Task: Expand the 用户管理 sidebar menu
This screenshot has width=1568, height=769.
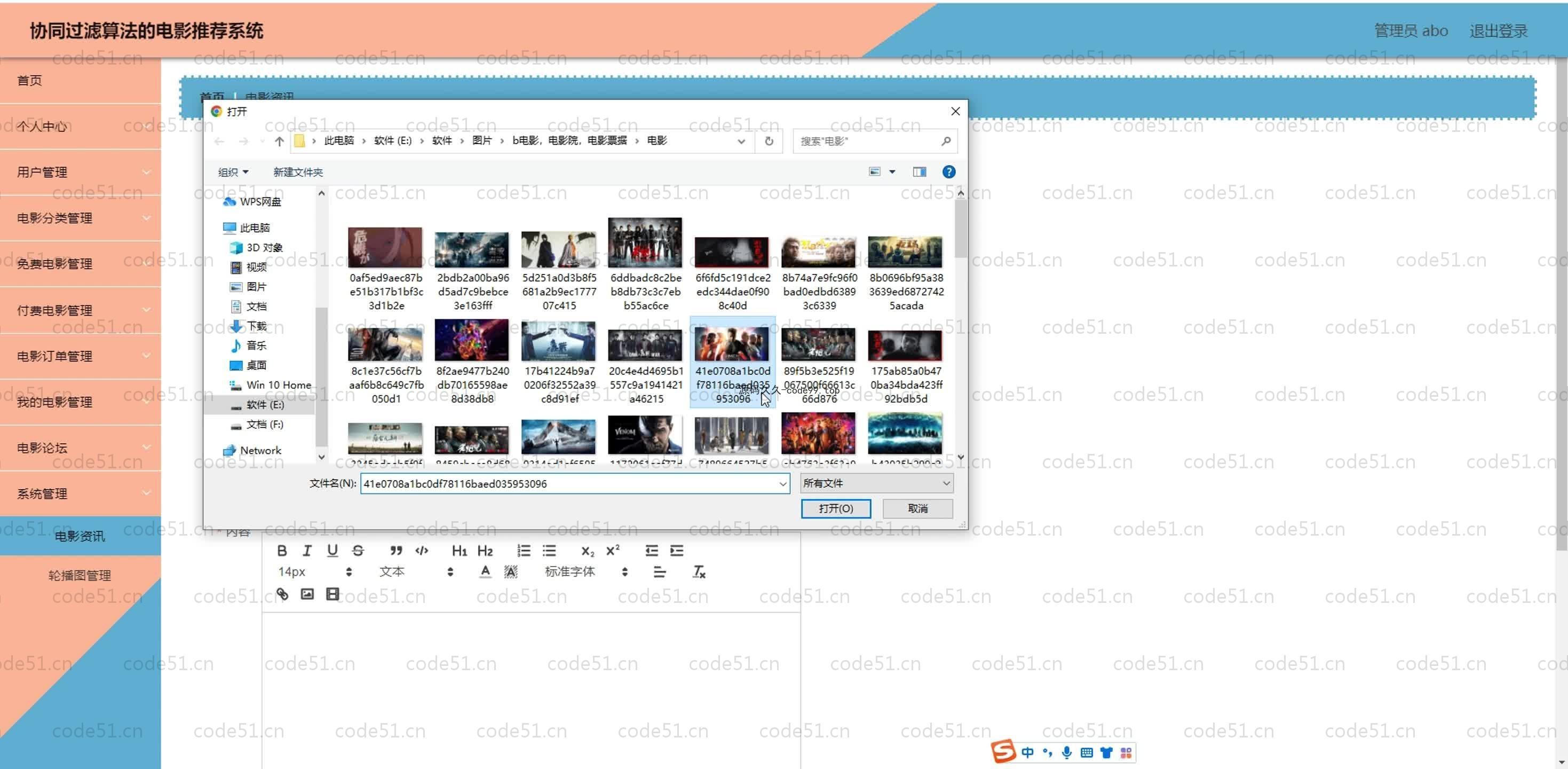Action: [x=81, y=172]
